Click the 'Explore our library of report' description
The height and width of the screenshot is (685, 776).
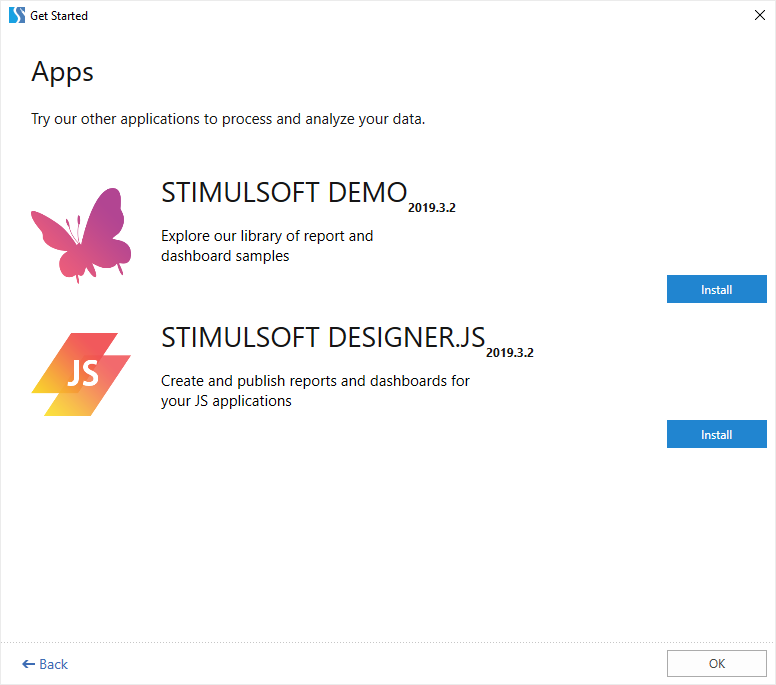coord(267,246)
